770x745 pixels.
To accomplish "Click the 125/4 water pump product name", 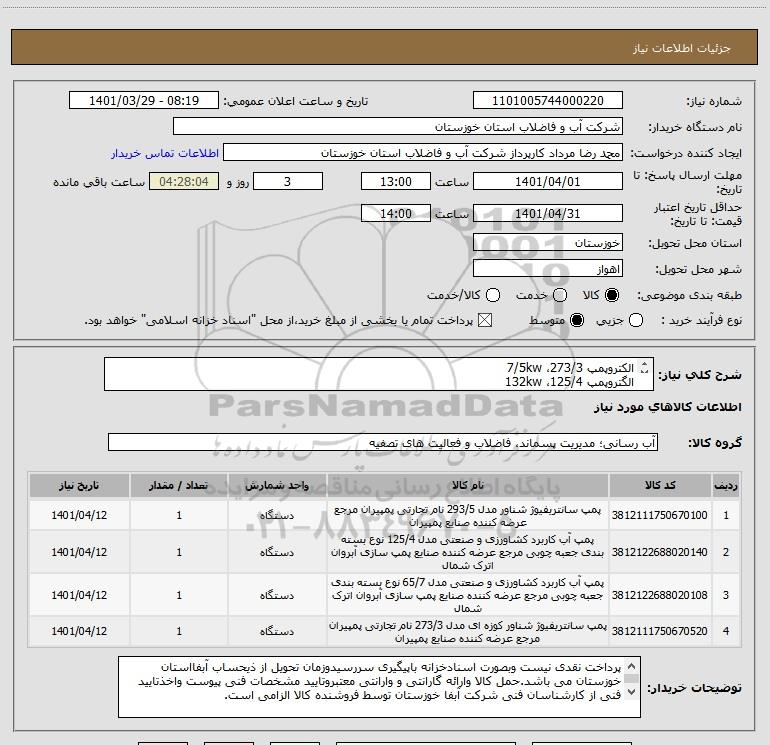I will pyautogui.click(x=468, y=552).
